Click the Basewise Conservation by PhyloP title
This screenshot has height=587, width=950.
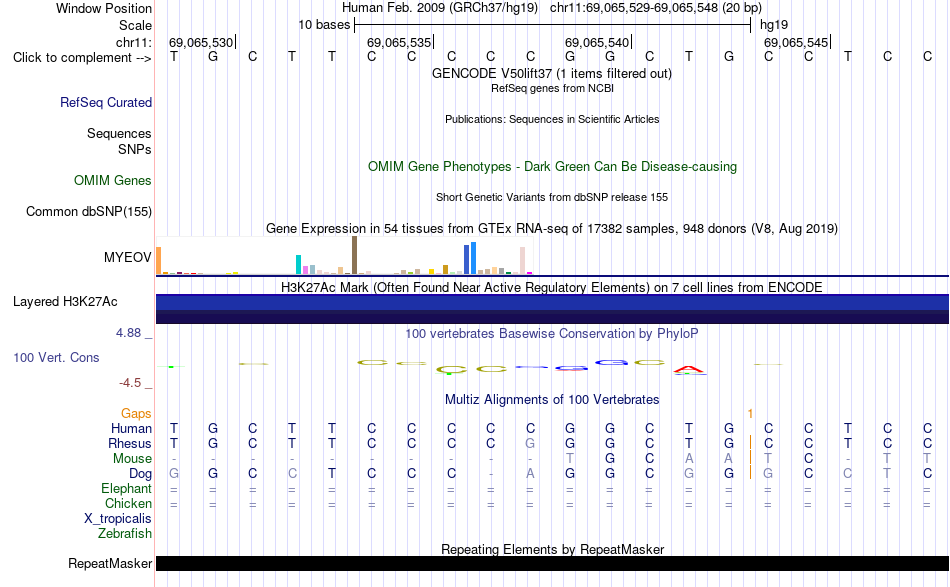click(x=552, y=334)
